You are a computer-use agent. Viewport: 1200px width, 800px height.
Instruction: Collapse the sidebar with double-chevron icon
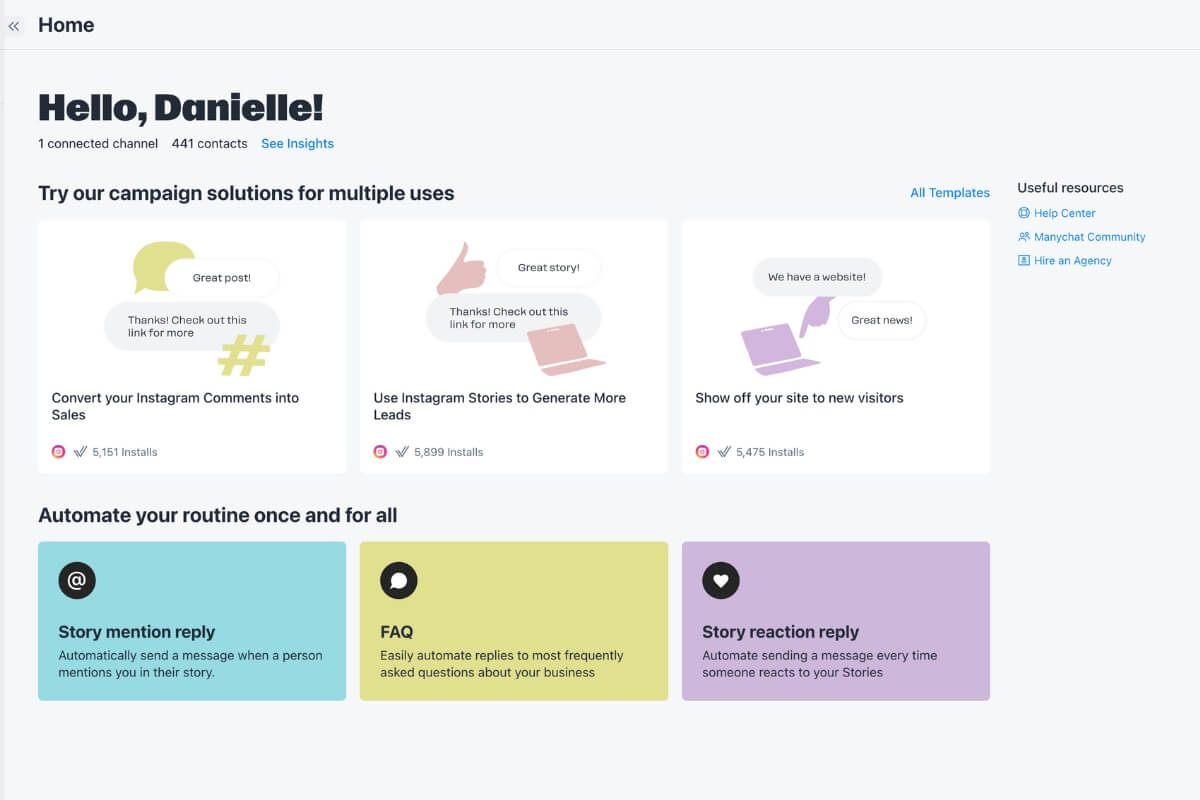point(14,26)
